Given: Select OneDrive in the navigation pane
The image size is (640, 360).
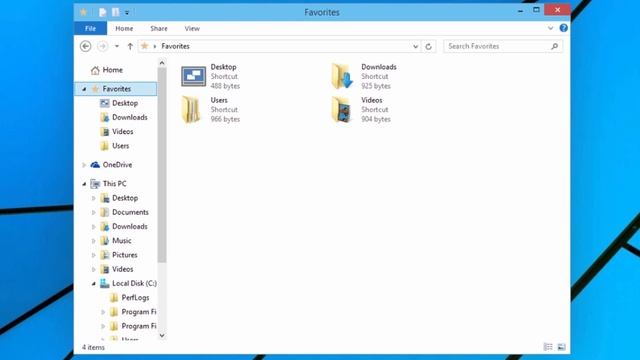Looking at the screenshot, I should 117,164.
